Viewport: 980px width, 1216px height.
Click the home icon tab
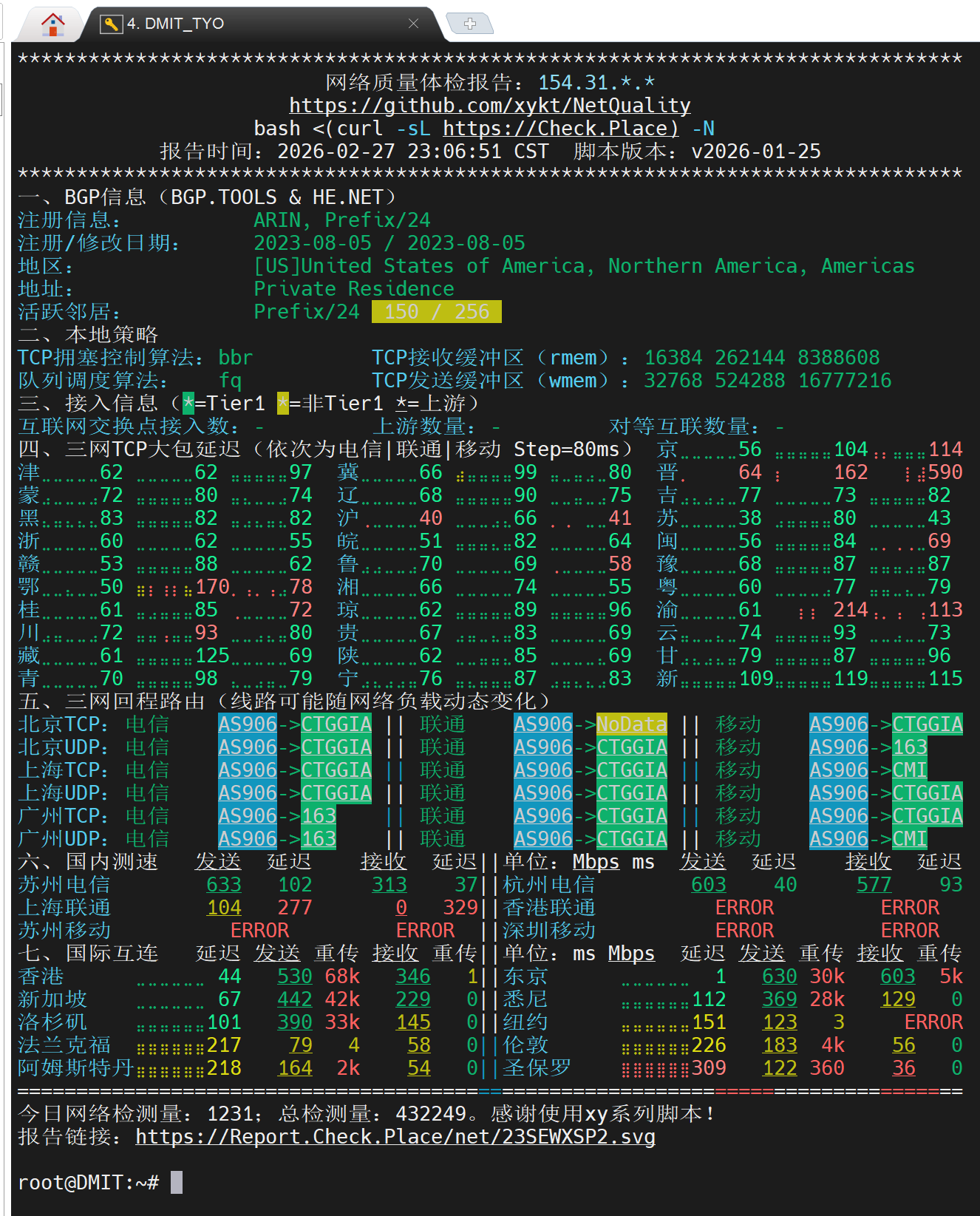coord(52,24)
